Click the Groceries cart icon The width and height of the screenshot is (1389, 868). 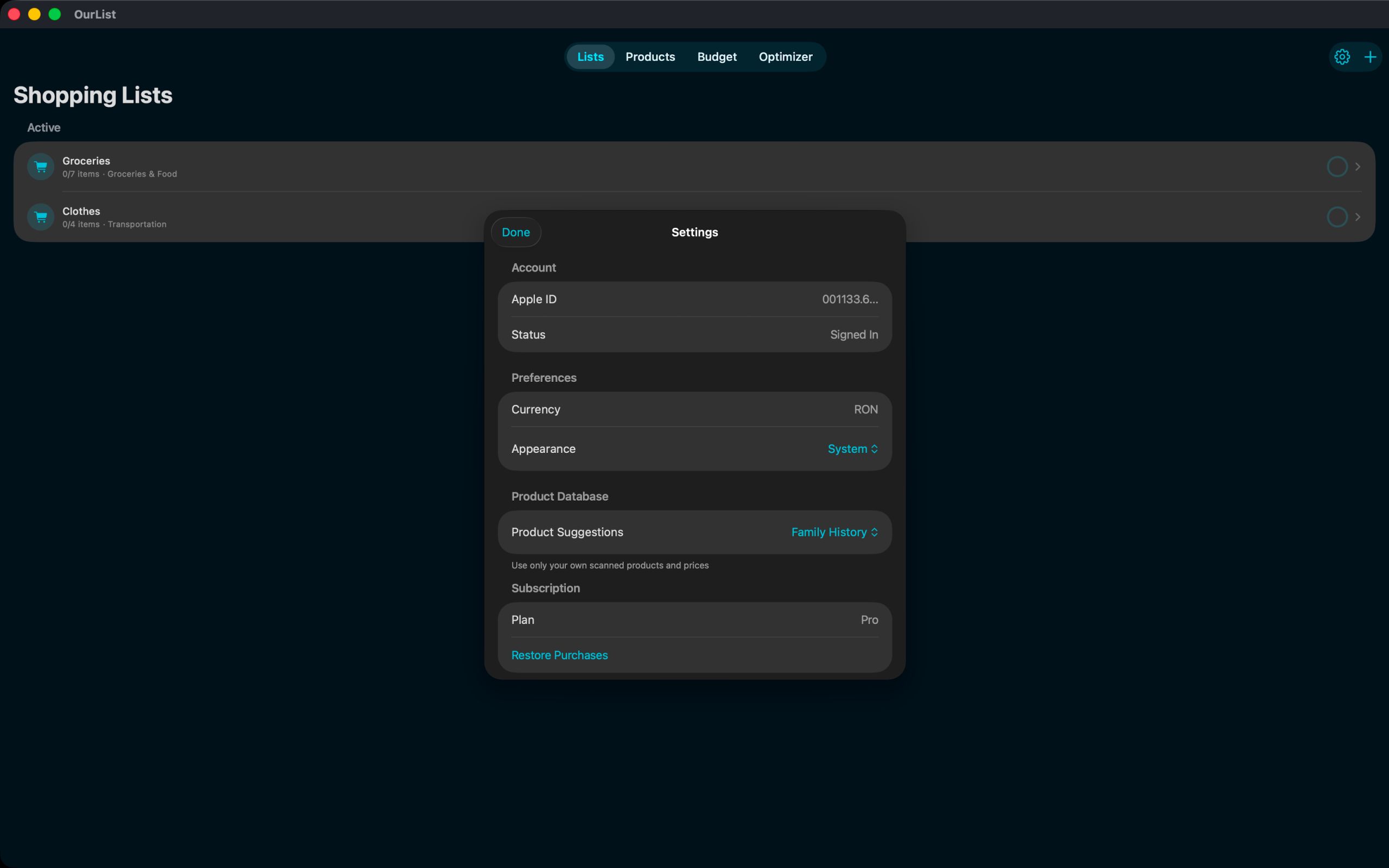(x=41, y=167)
